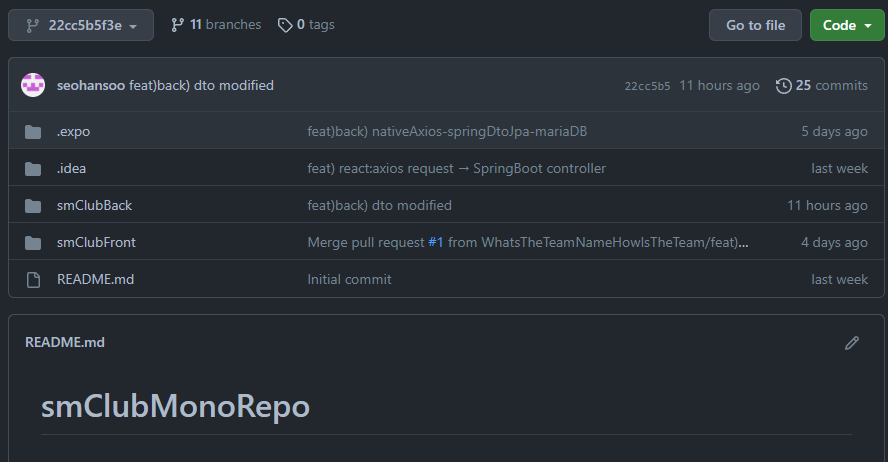Open commit react:axios request SpringBoot controller
The image size is (888, 462).
click(x=456, y=168)
